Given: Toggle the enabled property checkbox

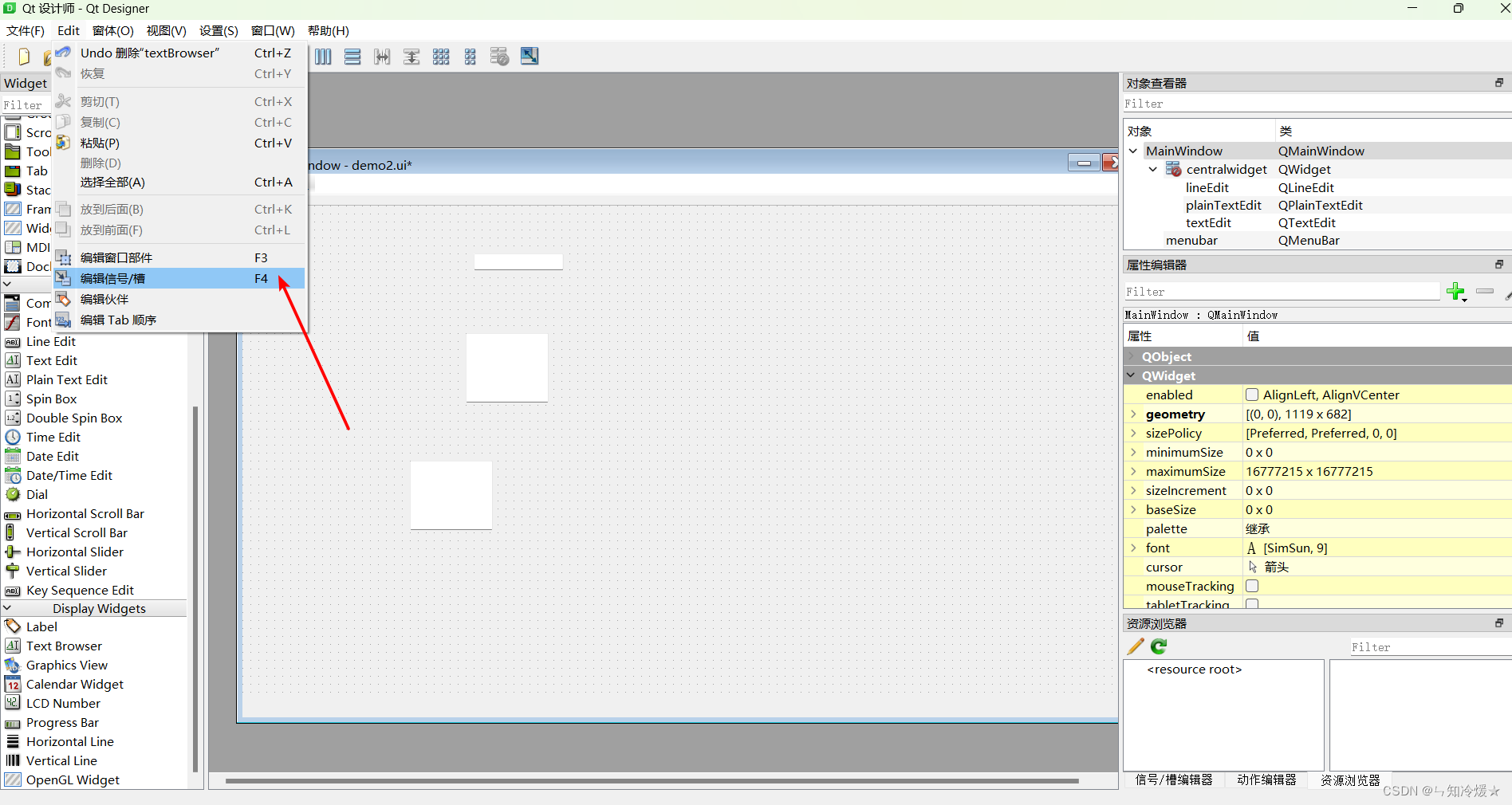Looking at the screenshot, I should [x=1252, y=395].
